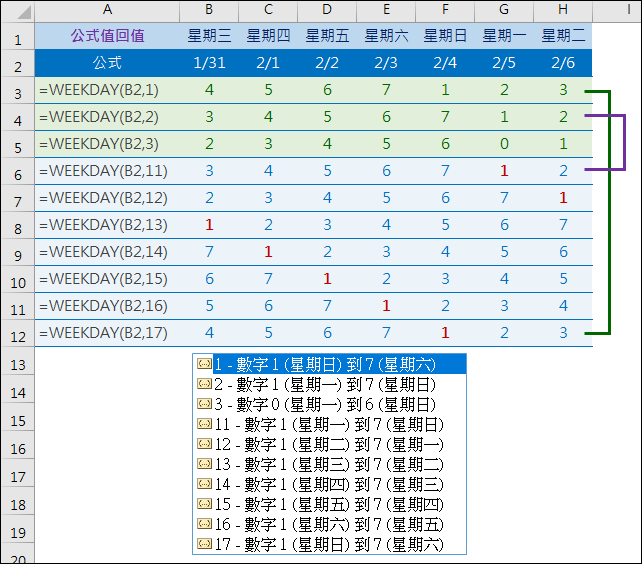Choose '14 - 數字 1 (星期四) 到 7 (星期三)' option
The height and width of the screenshot is (564, 642).
tap(330, 485)
